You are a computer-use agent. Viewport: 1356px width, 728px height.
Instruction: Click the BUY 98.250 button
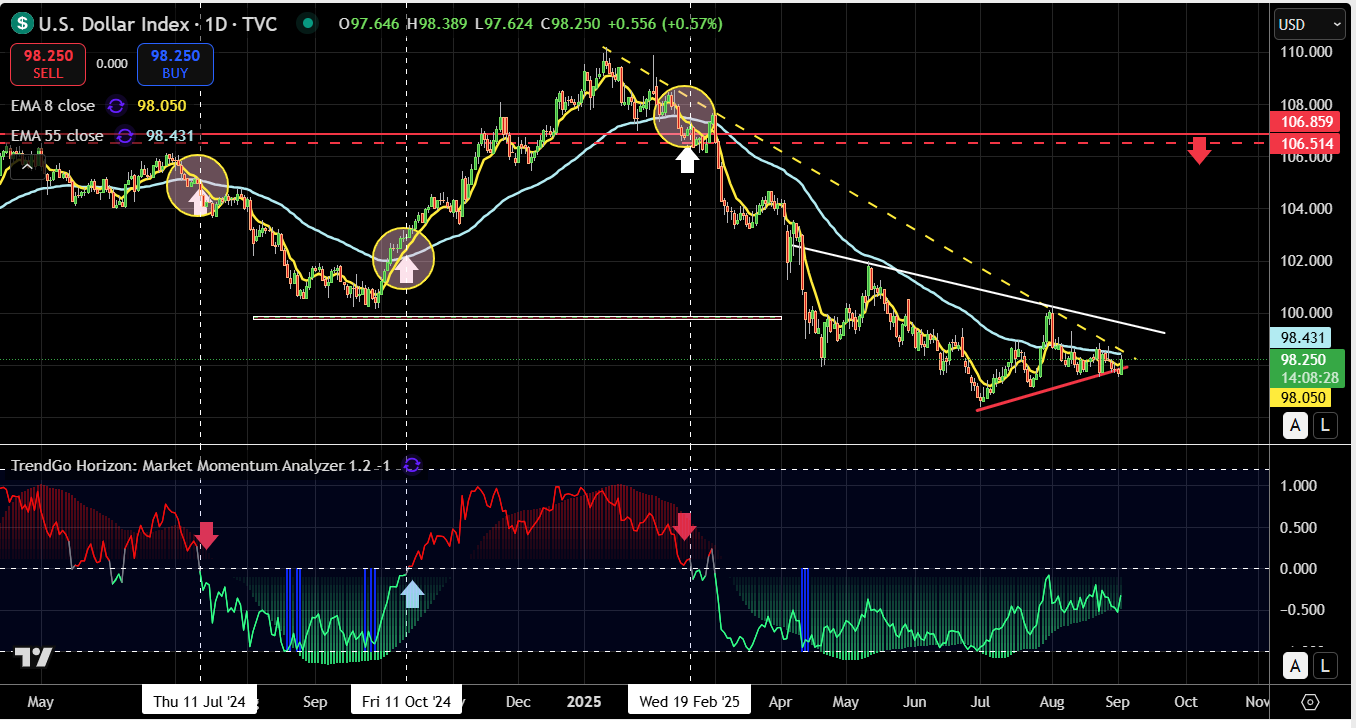tap(176, 63)
